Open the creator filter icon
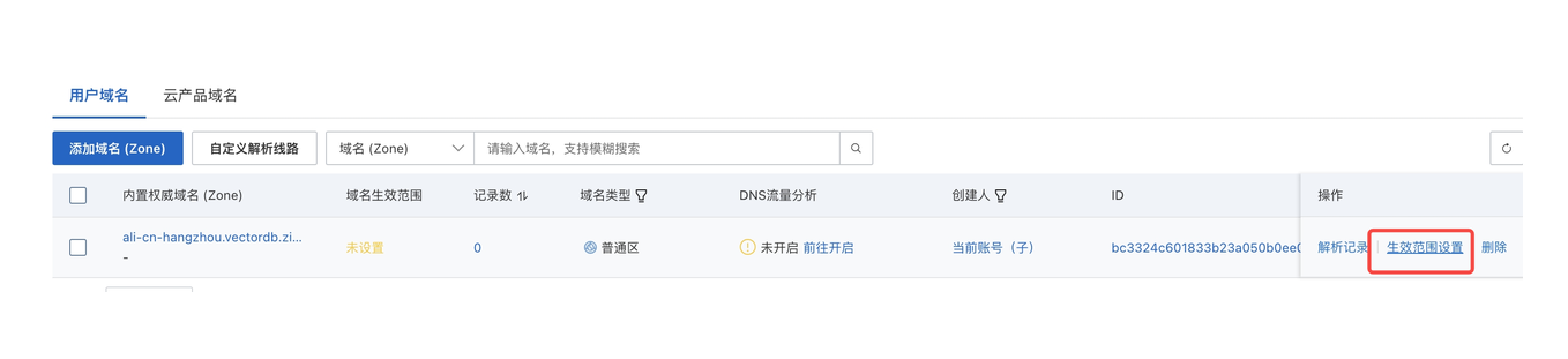The width and height of the screenshot is (1568, 359). coord(1000,195)
